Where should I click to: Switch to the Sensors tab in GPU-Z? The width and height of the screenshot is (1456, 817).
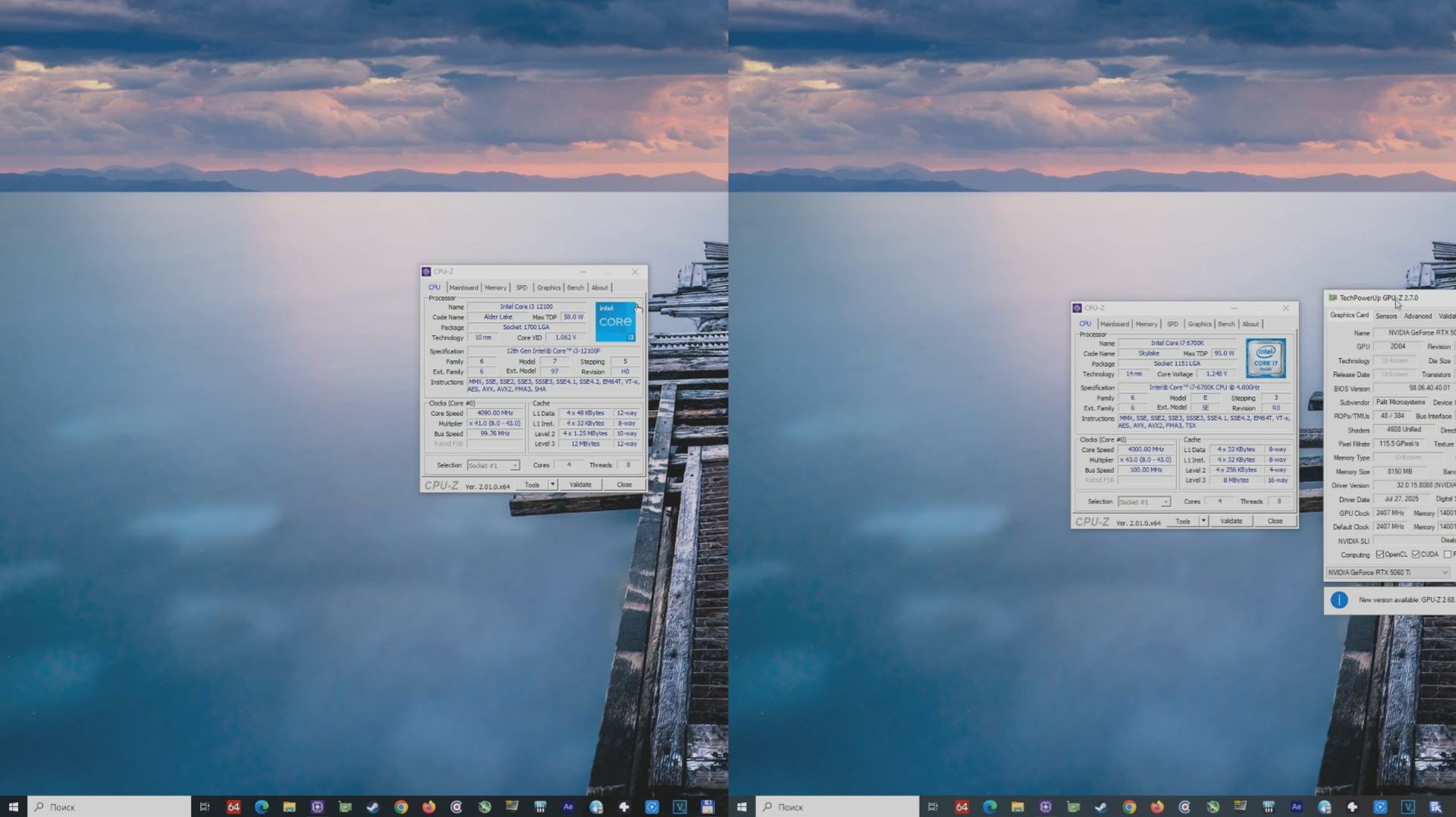pos(1385,315)
